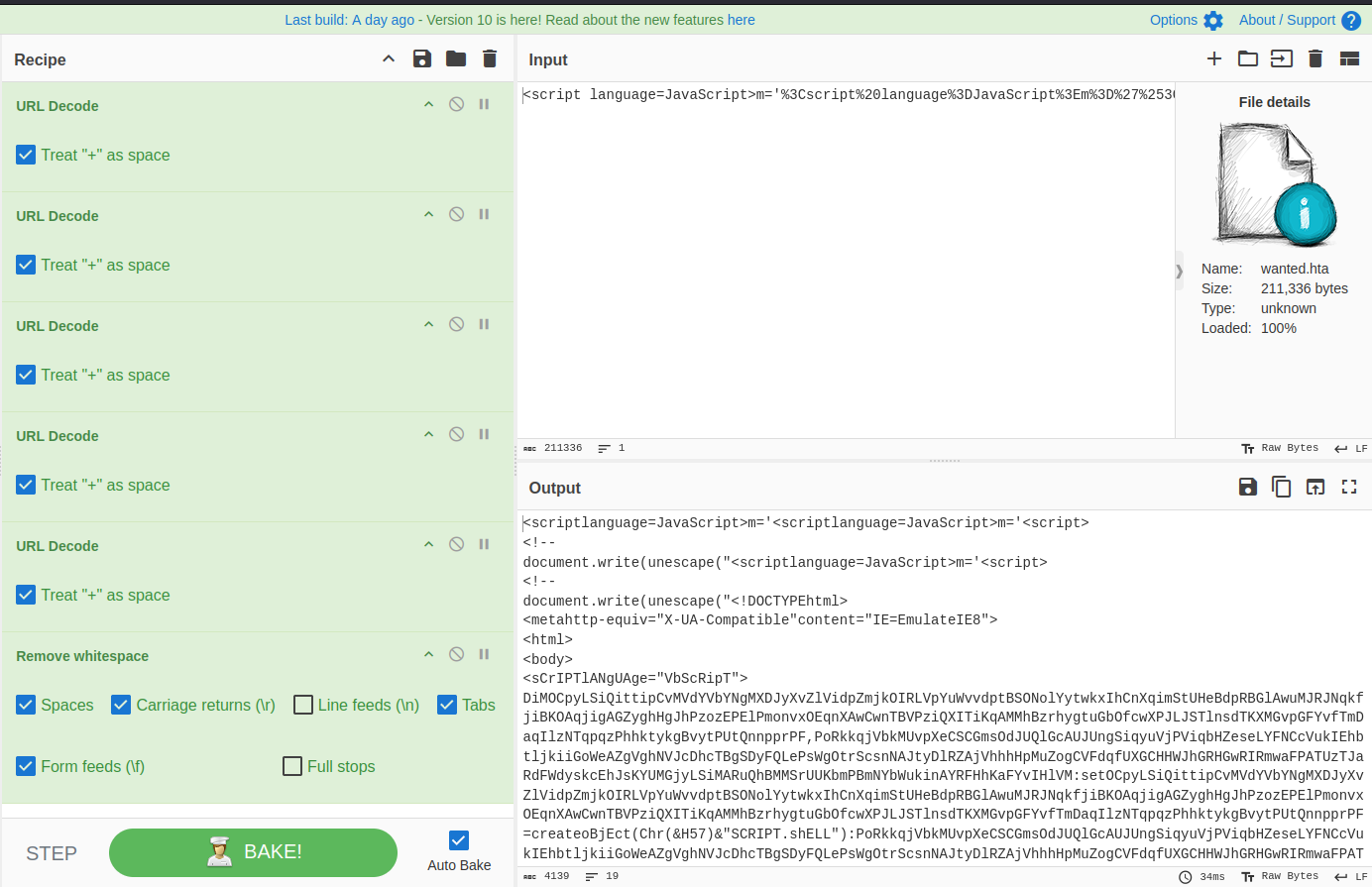Turn off the Auto Bake checkbox
1372x887 pixels.
pyautogui.click(x=459, y=840)
